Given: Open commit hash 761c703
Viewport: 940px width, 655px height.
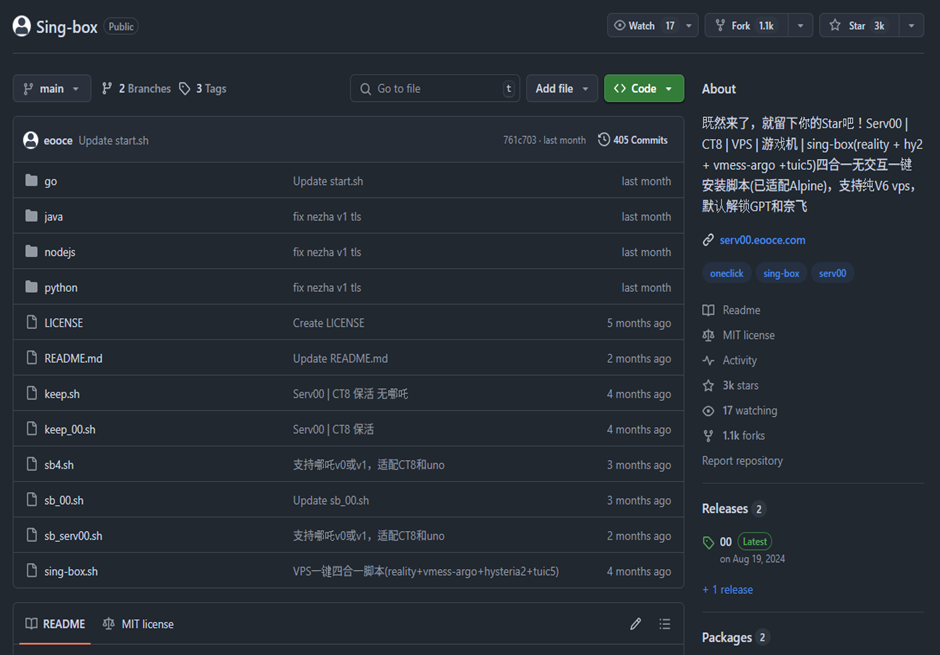Looking at the screenshot, I should pos(519,140).
